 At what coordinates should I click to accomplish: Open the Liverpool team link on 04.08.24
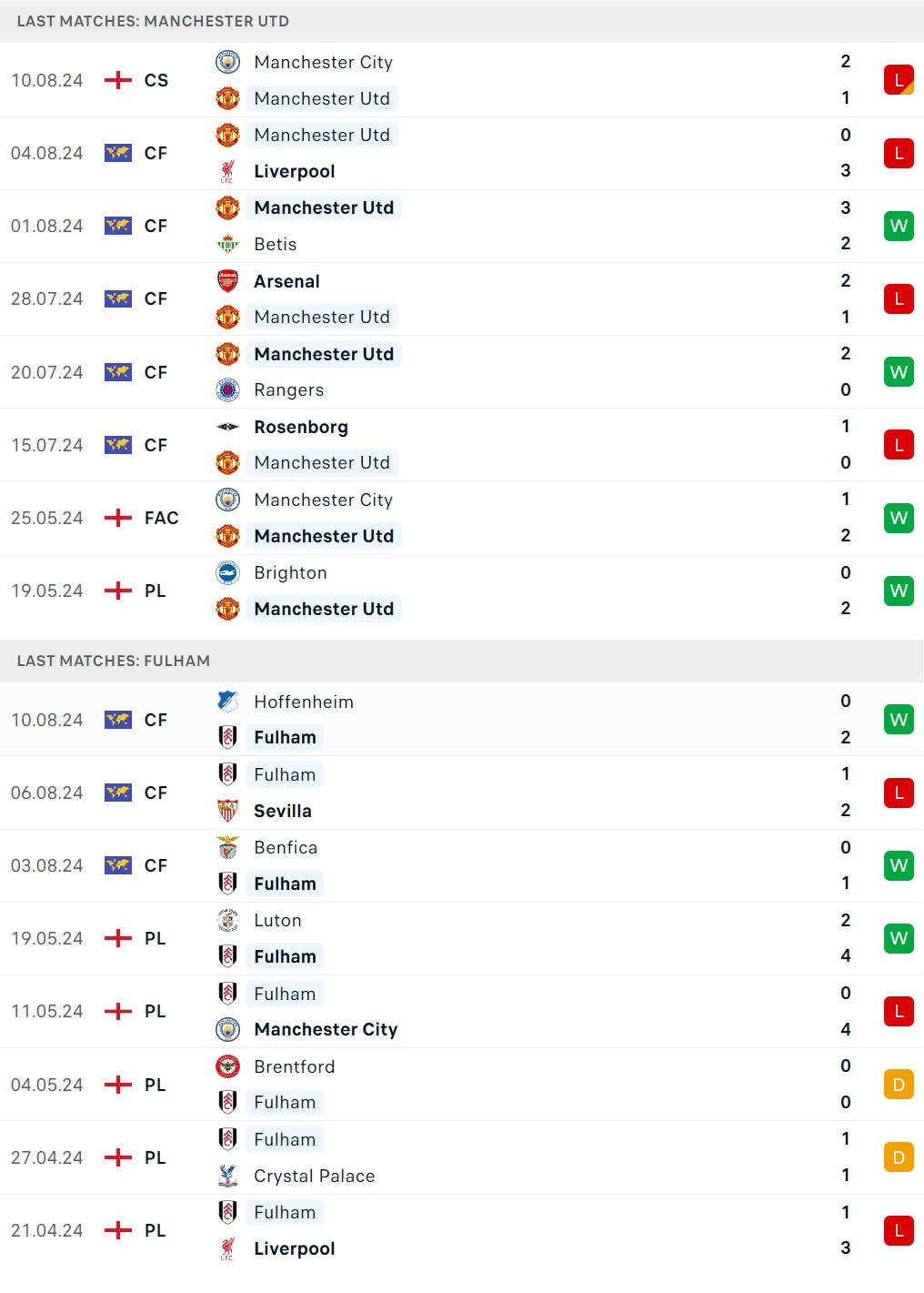click(x=294, y=171)
